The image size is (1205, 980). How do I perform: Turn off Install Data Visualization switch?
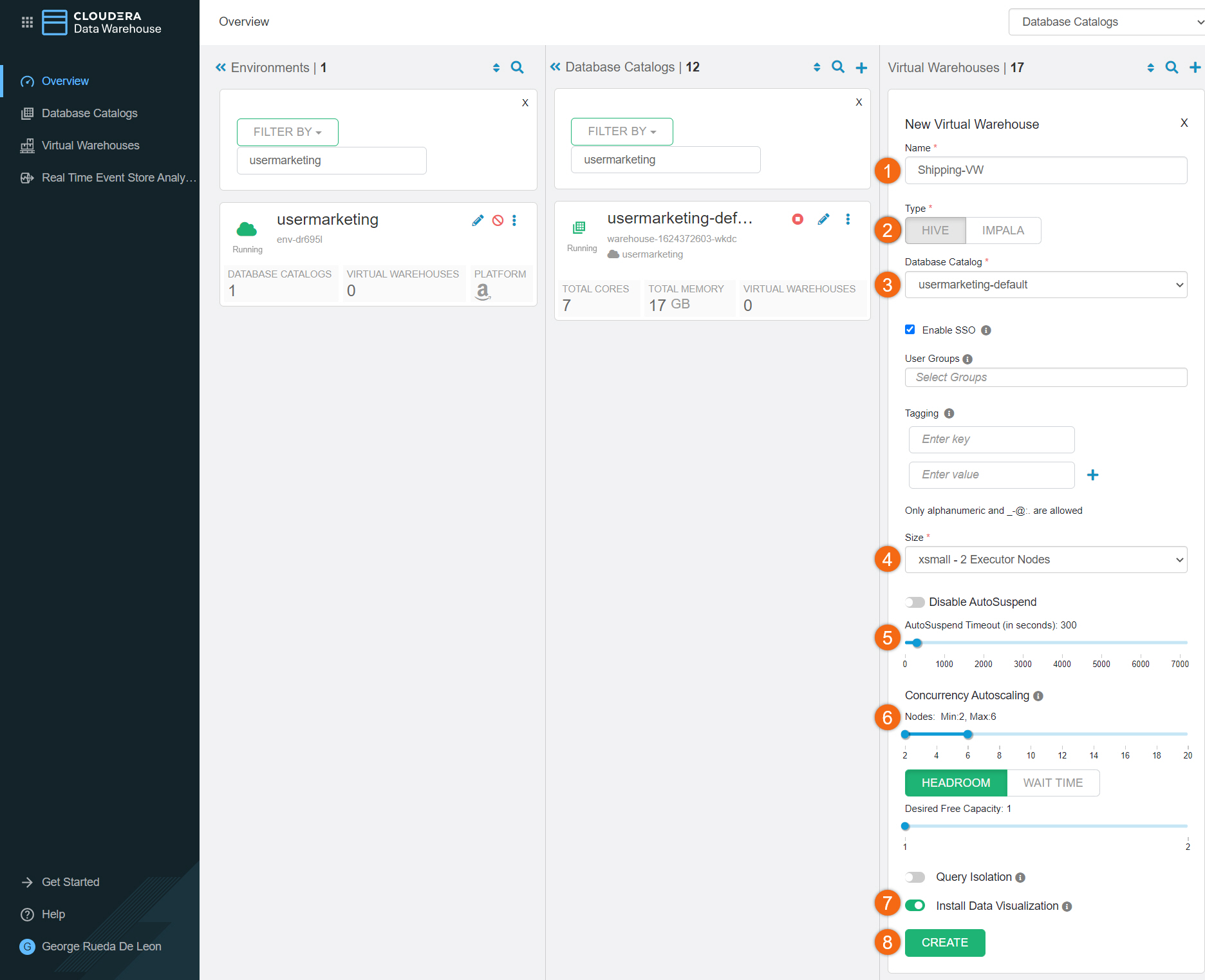915,906
